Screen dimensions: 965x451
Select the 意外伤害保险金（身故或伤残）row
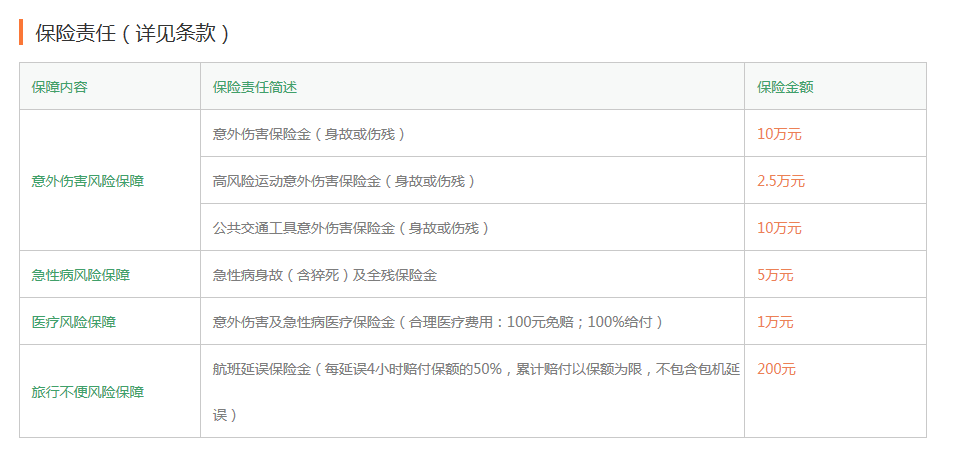click(x=309, y=134)
